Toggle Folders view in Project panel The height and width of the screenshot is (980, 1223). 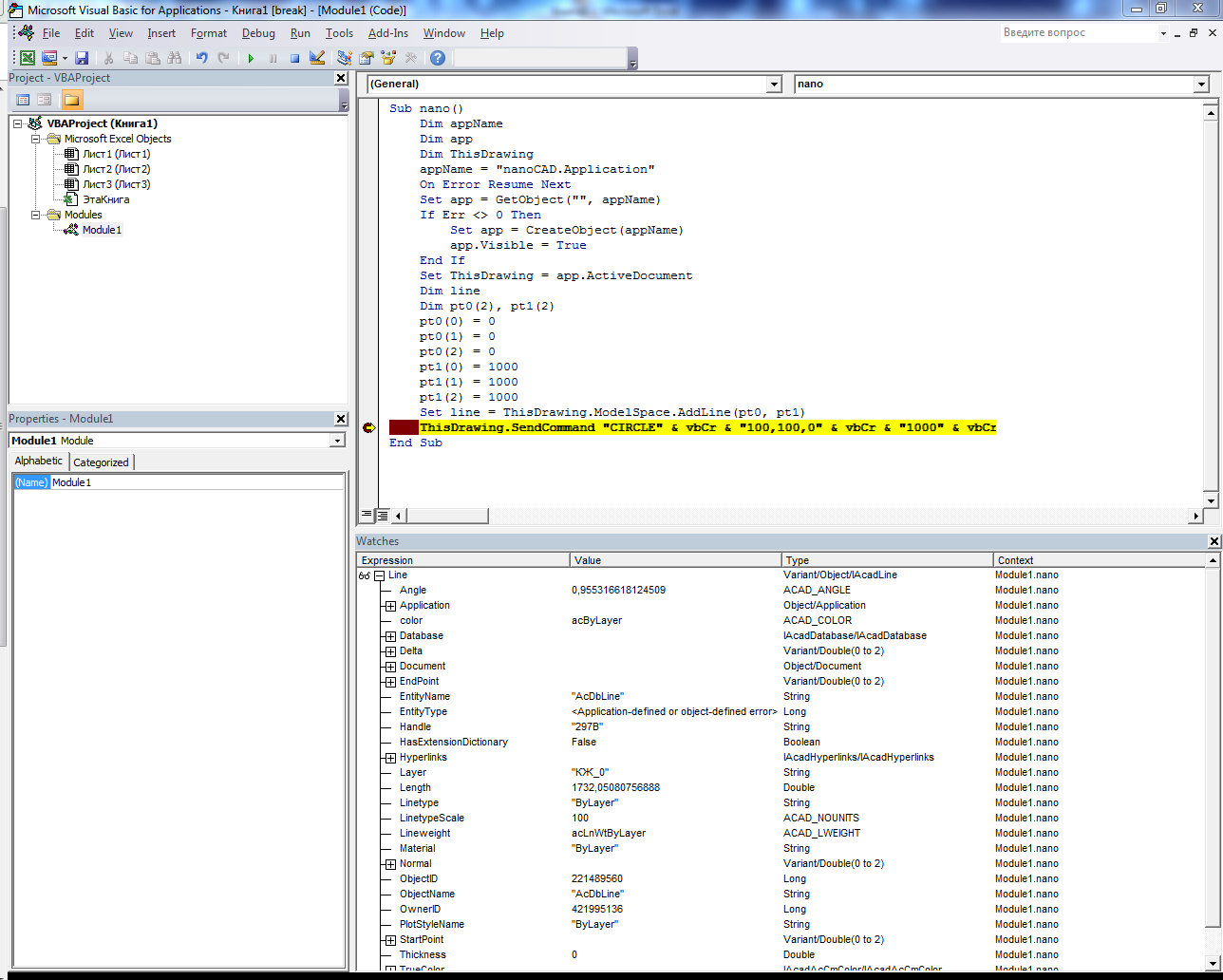point(71,100)
